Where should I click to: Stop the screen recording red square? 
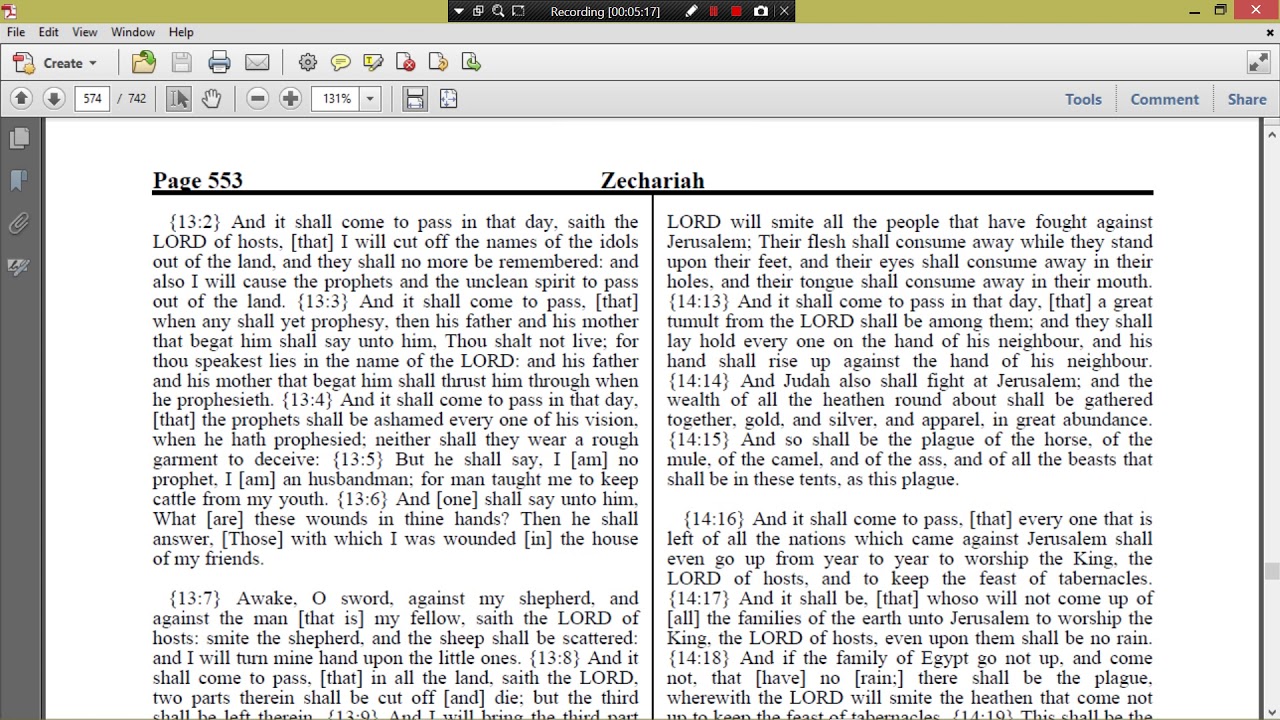(x=737, y=11)
